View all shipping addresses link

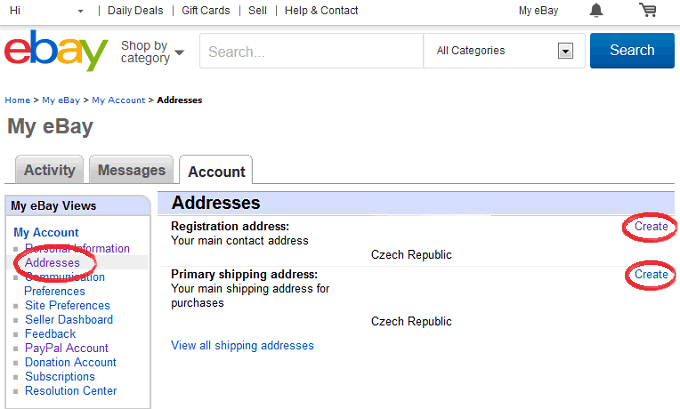tap(242, 345)
